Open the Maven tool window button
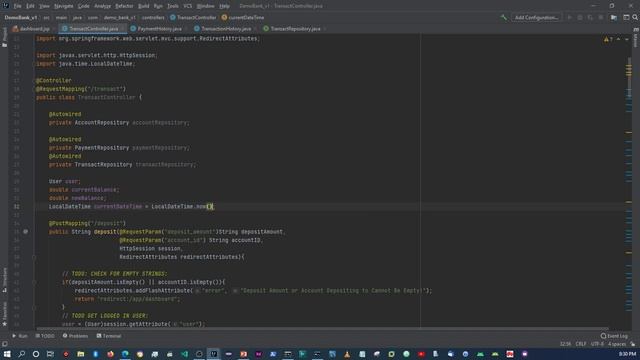This screenshot has width=640, height=360. tap(636, 38)
